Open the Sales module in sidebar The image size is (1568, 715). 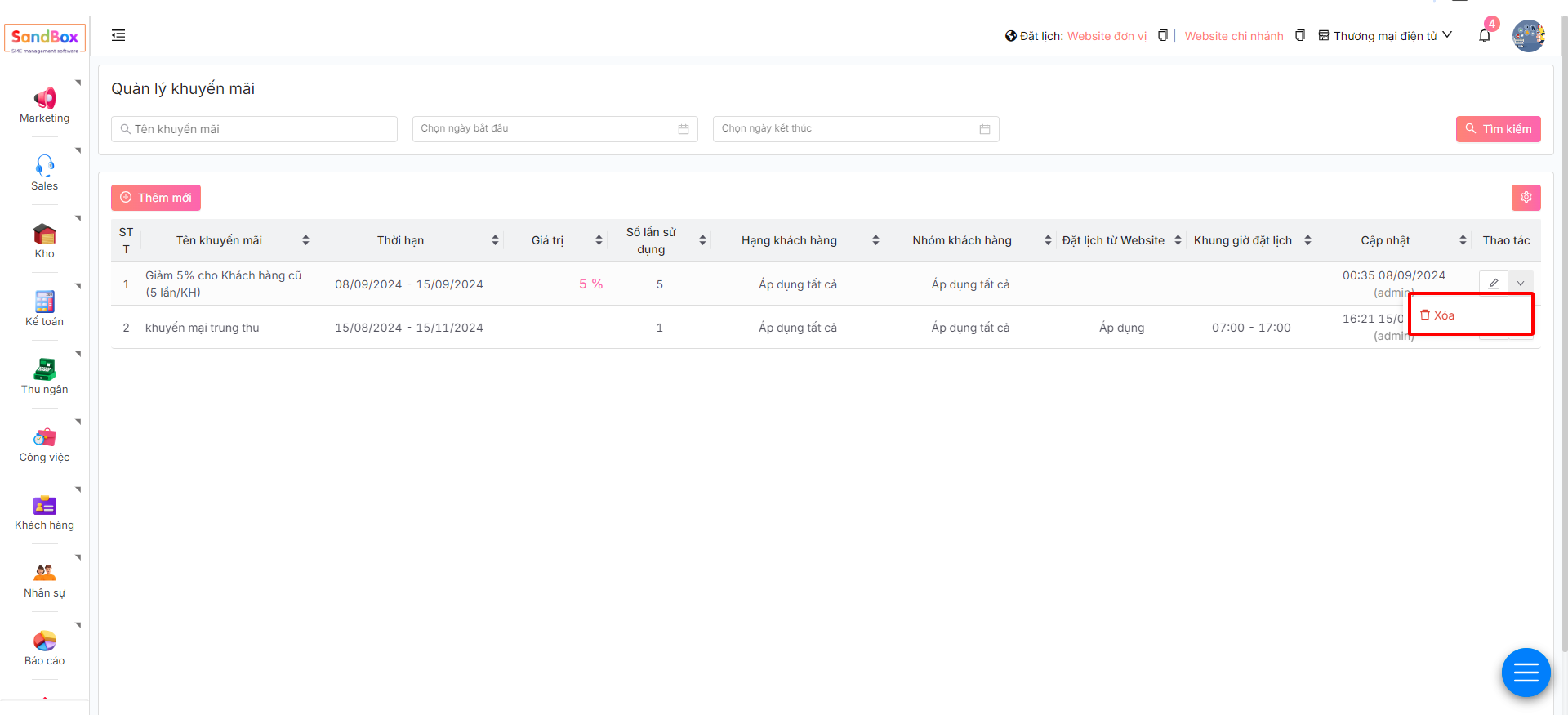pyautogui.click(x=44, y=167)
